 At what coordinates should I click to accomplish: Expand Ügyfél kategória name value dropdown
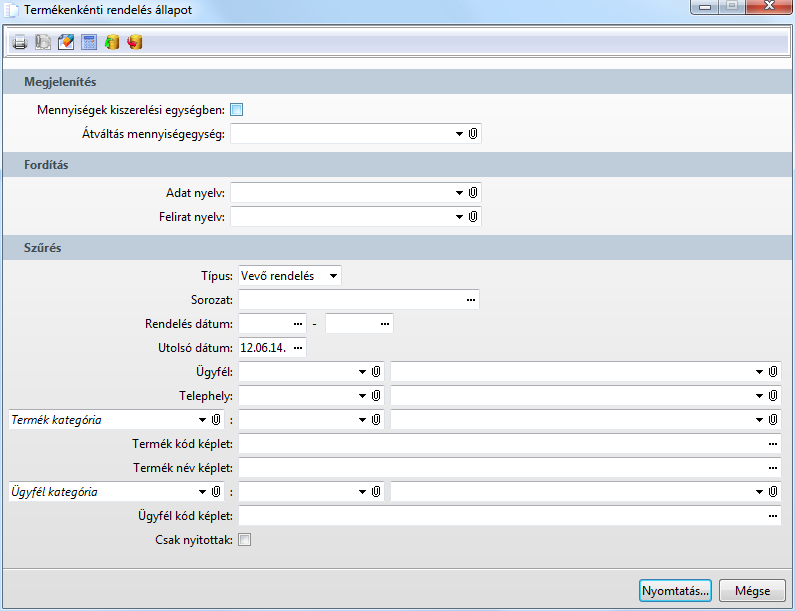coord(760,492)
